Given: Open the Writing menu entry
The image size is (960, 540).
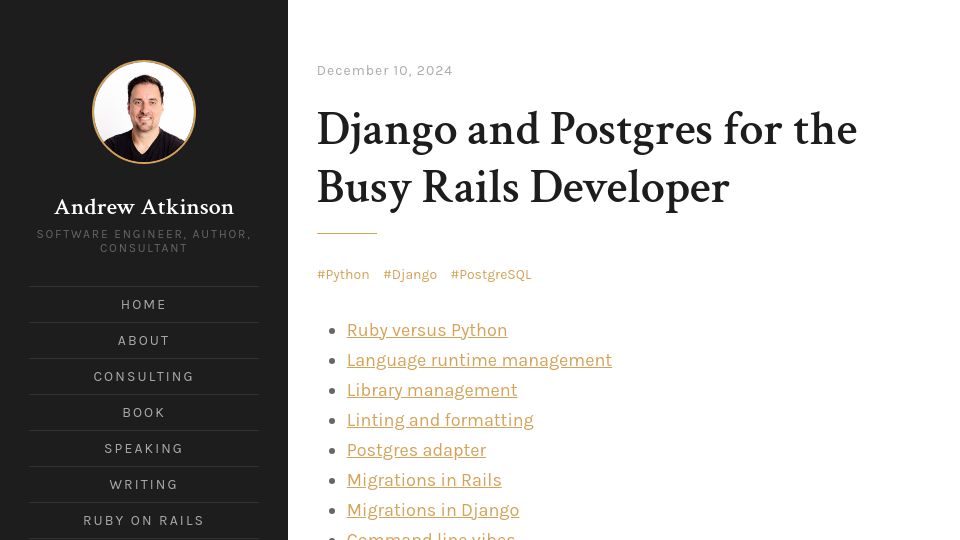Looking at the screenshot, I should (x=144, y=485).
